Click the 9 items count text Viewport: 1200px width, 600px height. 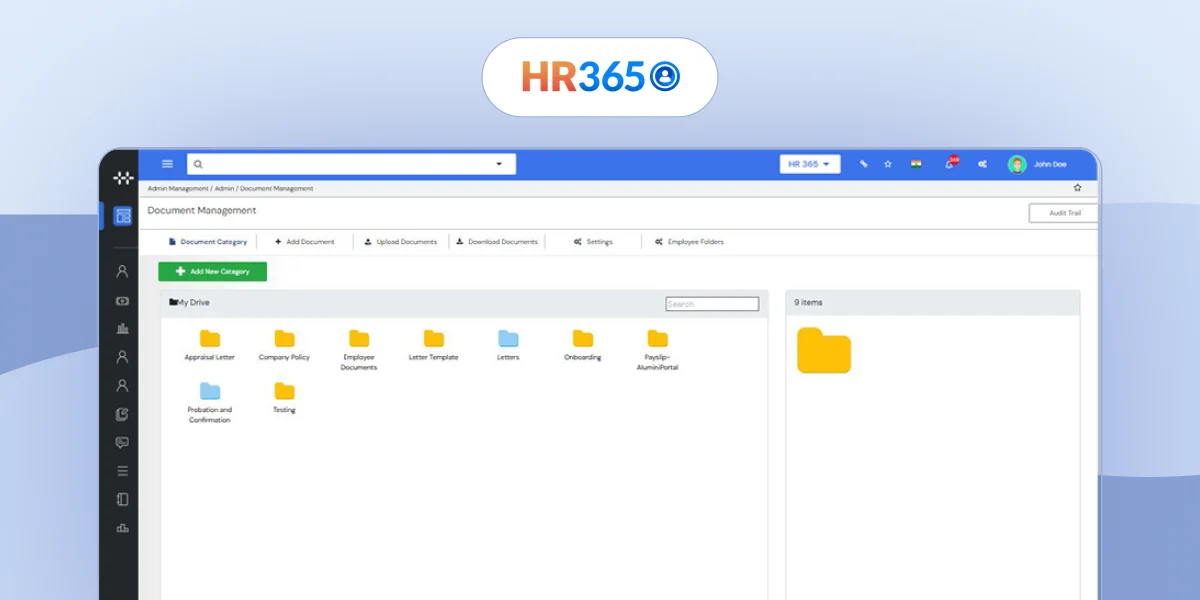click(809, 302)
